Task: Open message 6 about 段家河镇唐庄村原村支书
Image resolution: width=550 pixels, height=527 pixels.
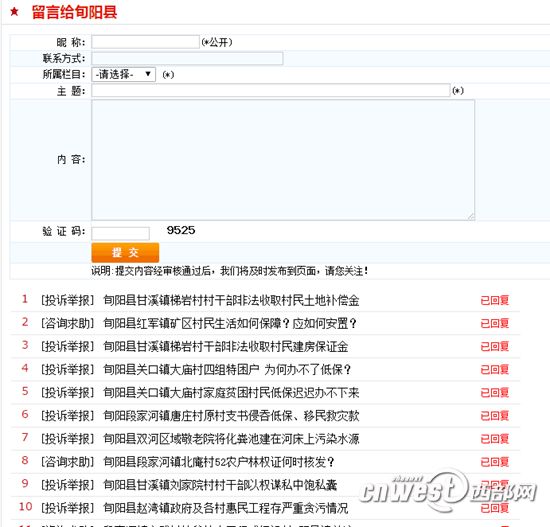Action: (x=231, y=416)
